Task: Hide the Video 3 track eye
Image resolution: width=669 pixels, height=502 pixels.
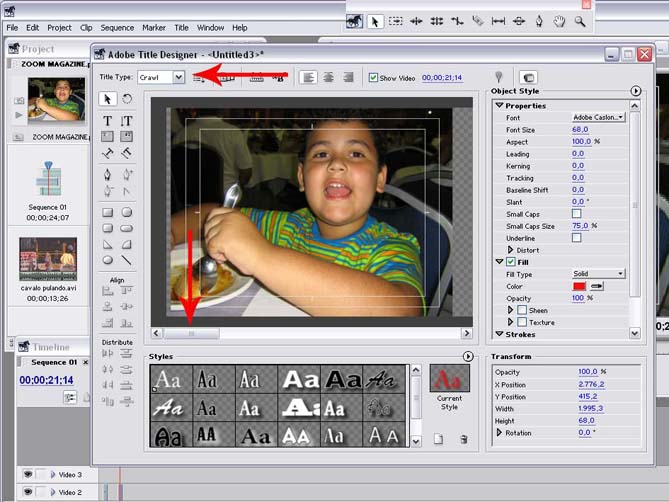Action: click(x=27, y=475)
